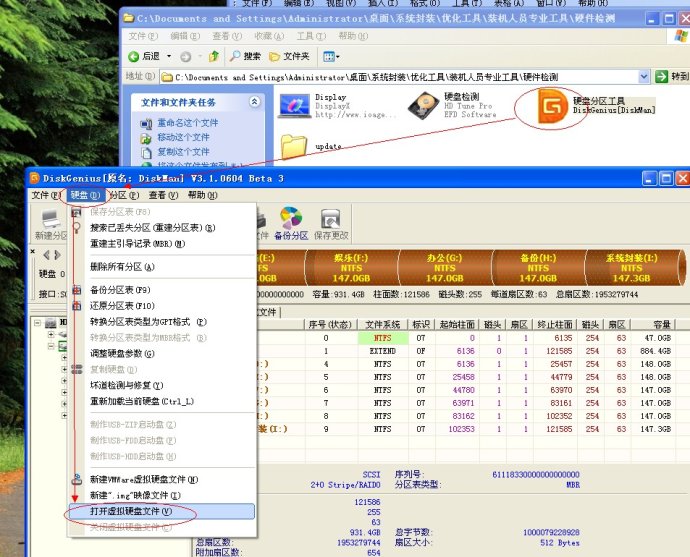
Task: Open DiskGenius 帮助(H) menu
Action: [202, 195]
